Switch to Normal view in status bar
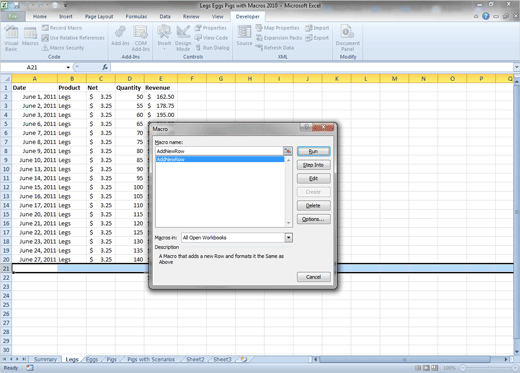 pyautogui.click(x=418, y=368)
